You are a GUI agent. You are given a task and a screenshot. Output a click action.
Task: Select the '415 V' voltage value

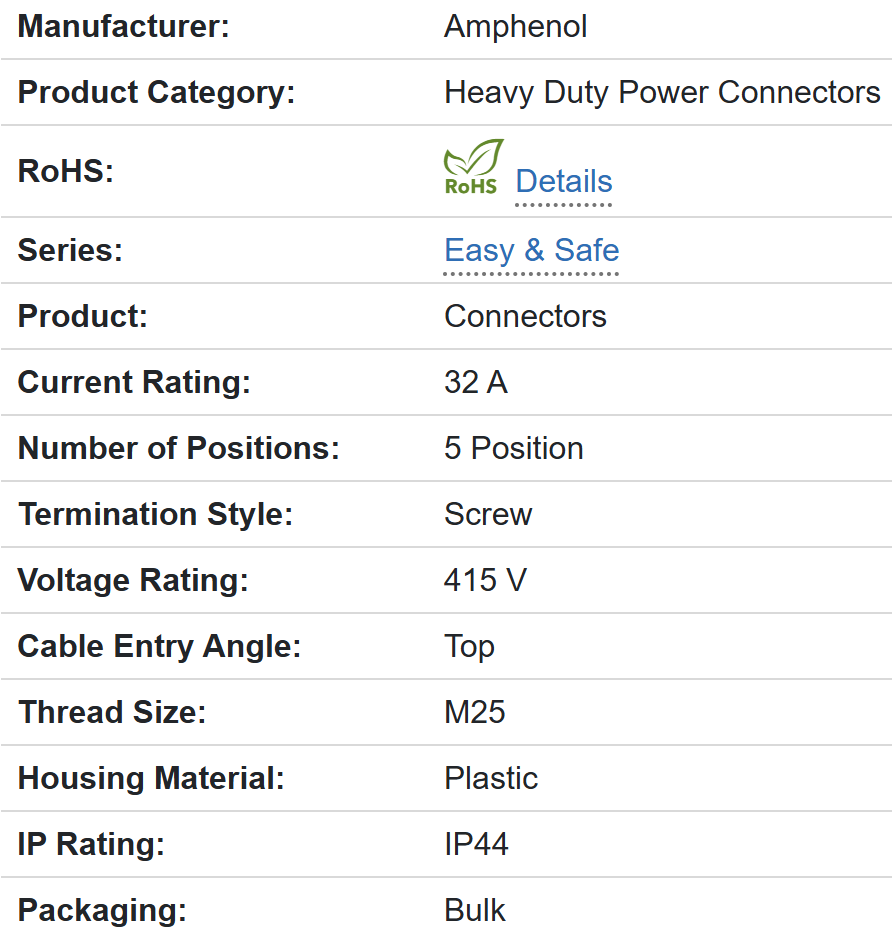click(485, 580)
